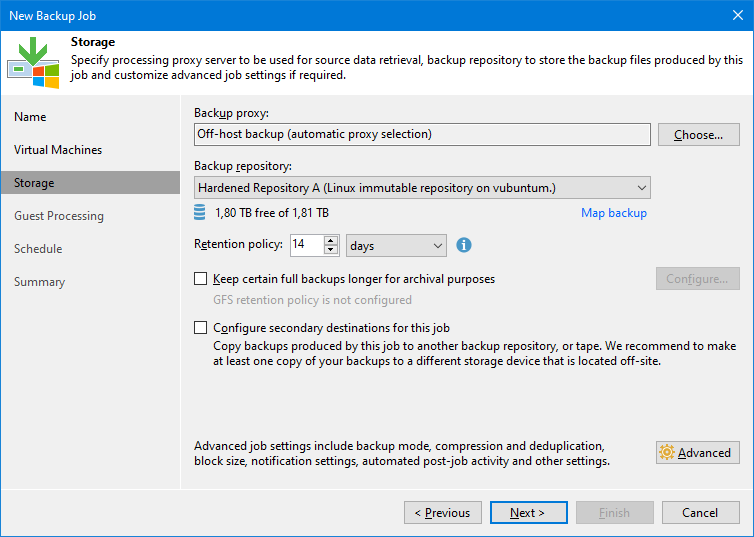Image resolution: width=754 pixels, height=537 pixels.
Task: Click the Map backup link
Action: 614,213
